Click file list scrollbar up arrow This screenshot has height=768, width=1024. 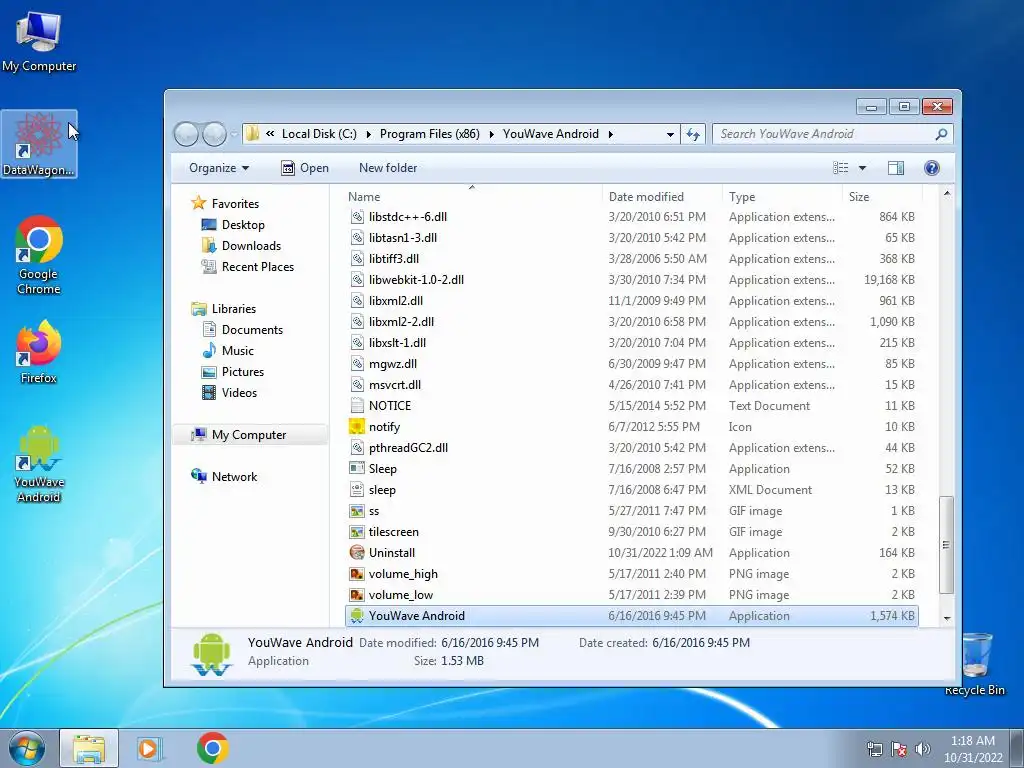[946, 194]
